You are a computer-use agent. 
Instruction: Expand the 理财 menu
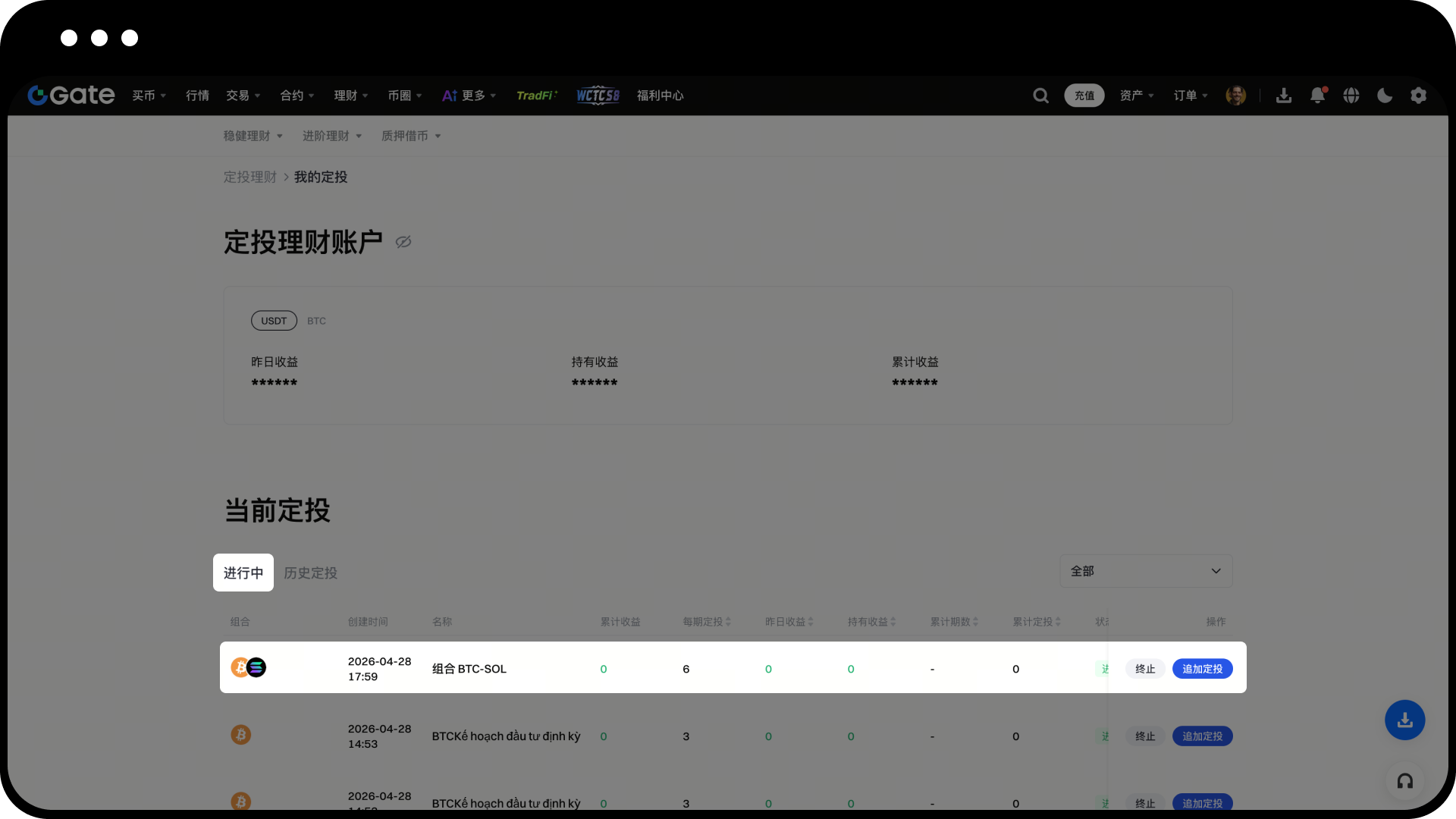[x=351, y=96]
